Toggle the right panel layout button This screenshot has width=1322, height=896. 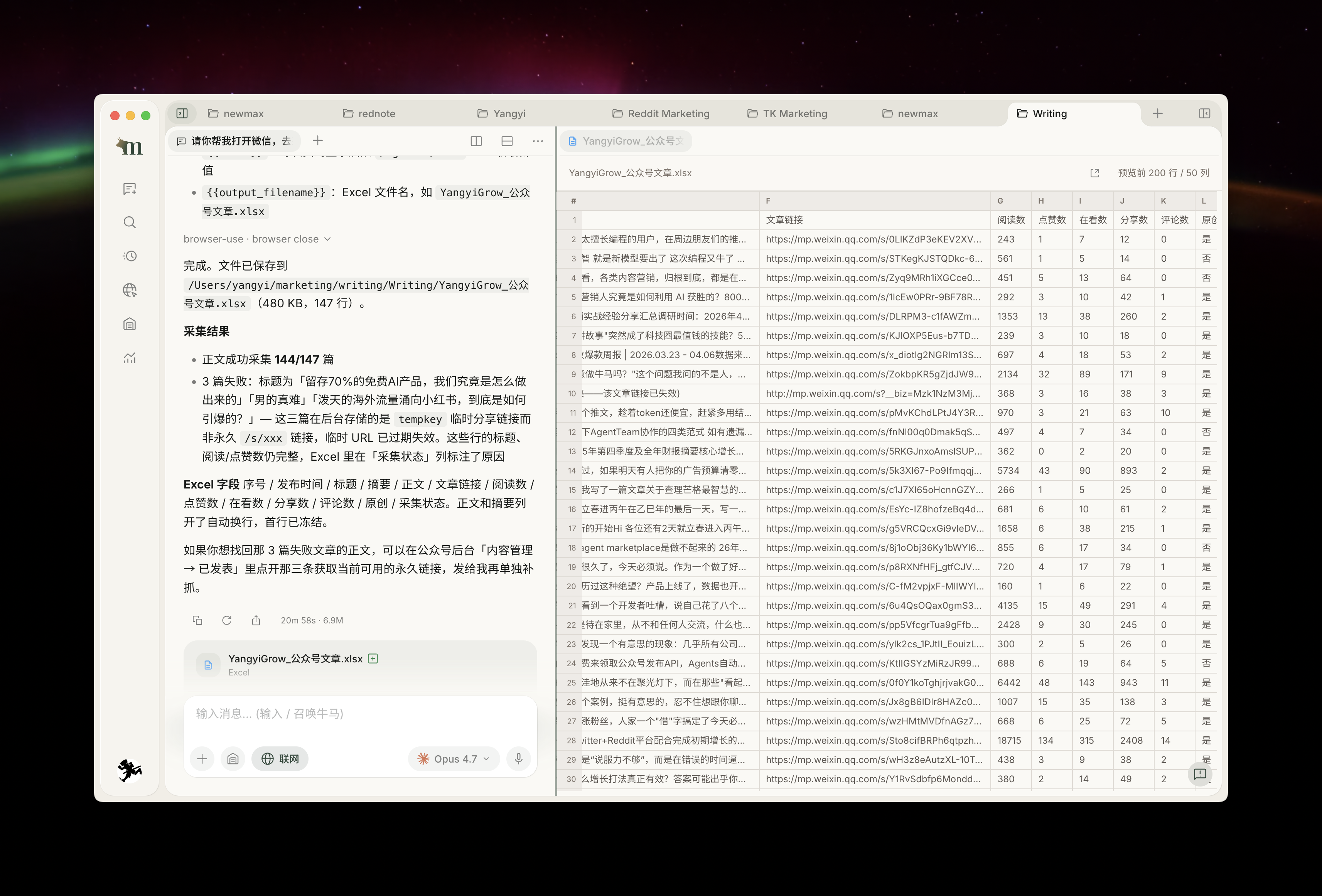coord(1204,113)
